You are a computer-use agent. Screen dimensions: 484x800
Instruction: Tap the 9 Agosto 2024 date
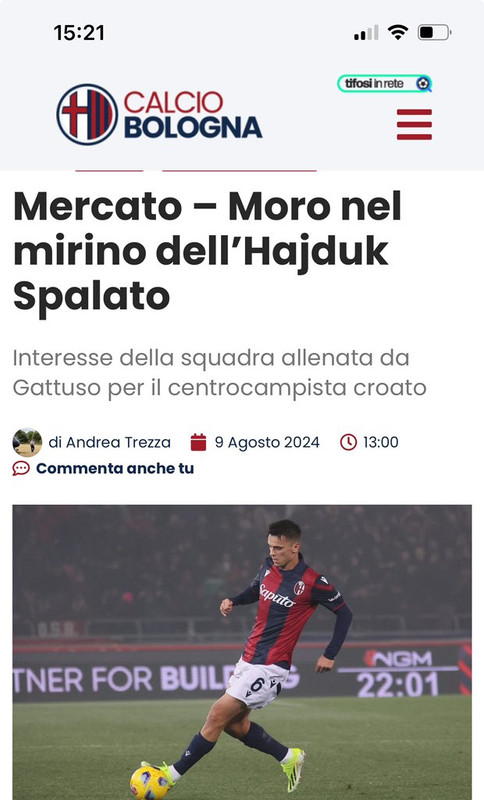tap(267, 442)
